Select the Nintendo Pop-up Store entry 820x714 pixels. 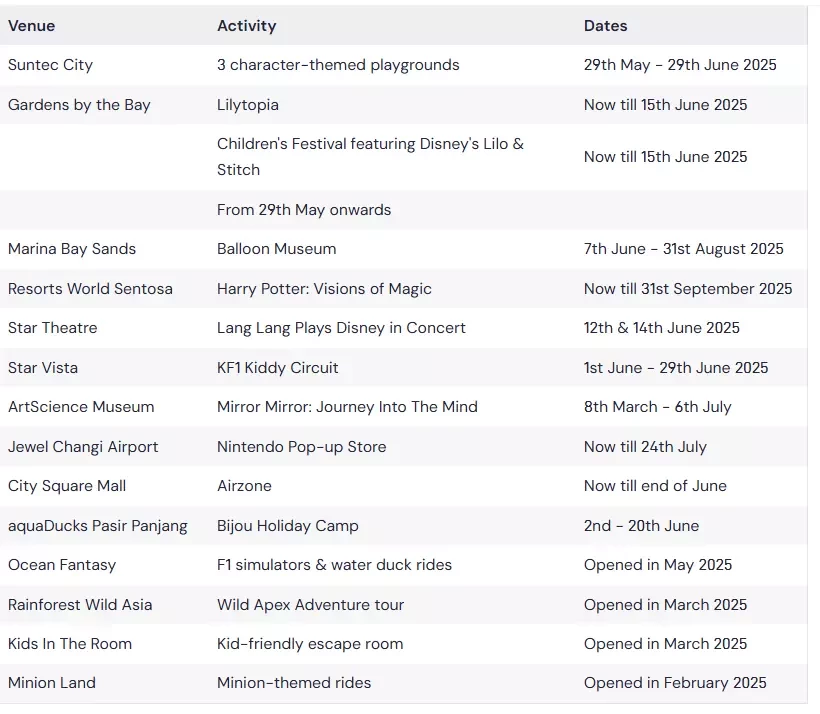point(302,447)
